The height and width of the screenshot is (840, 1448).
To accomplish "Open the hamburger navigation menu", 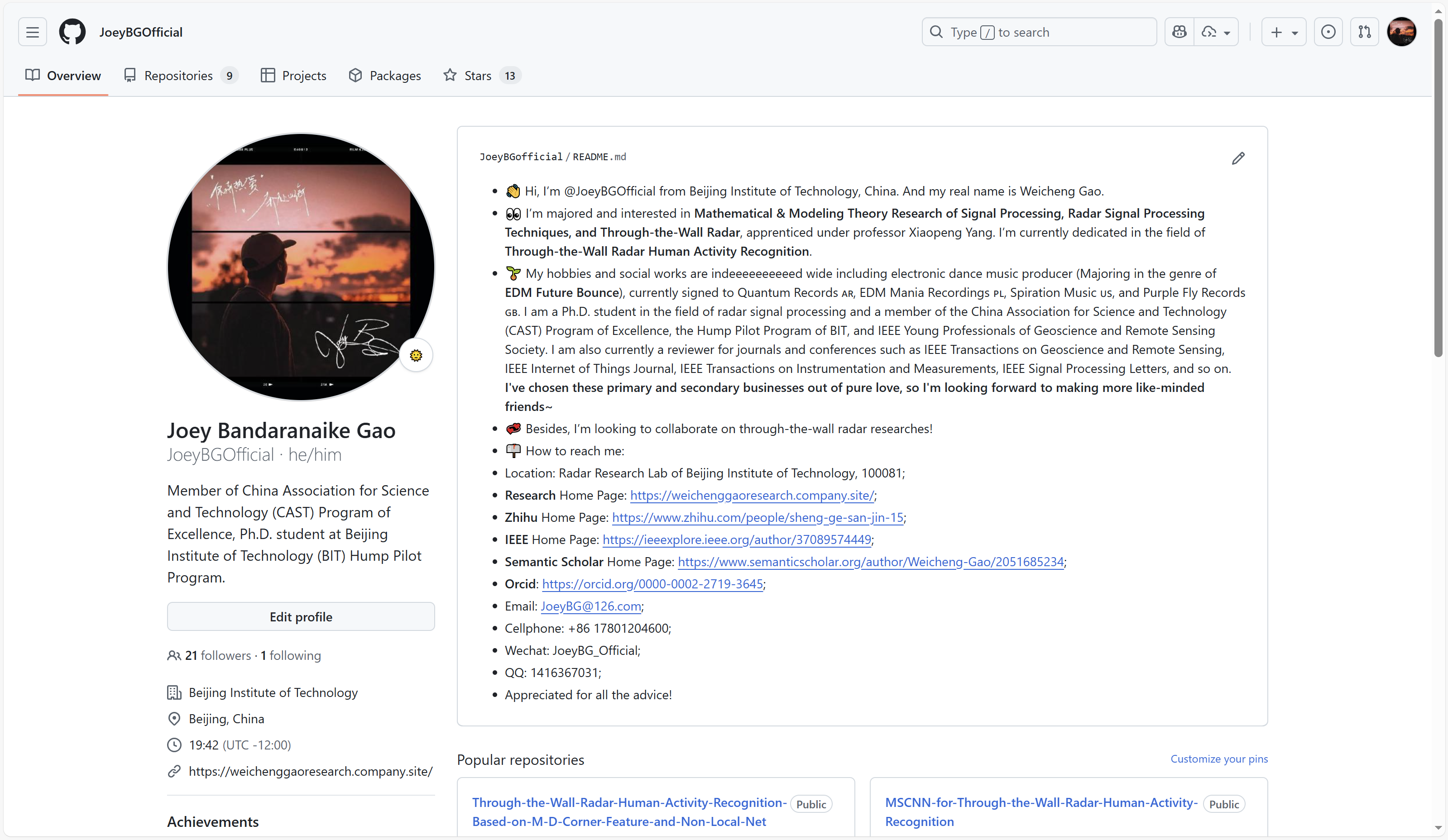I will (32, 32).
